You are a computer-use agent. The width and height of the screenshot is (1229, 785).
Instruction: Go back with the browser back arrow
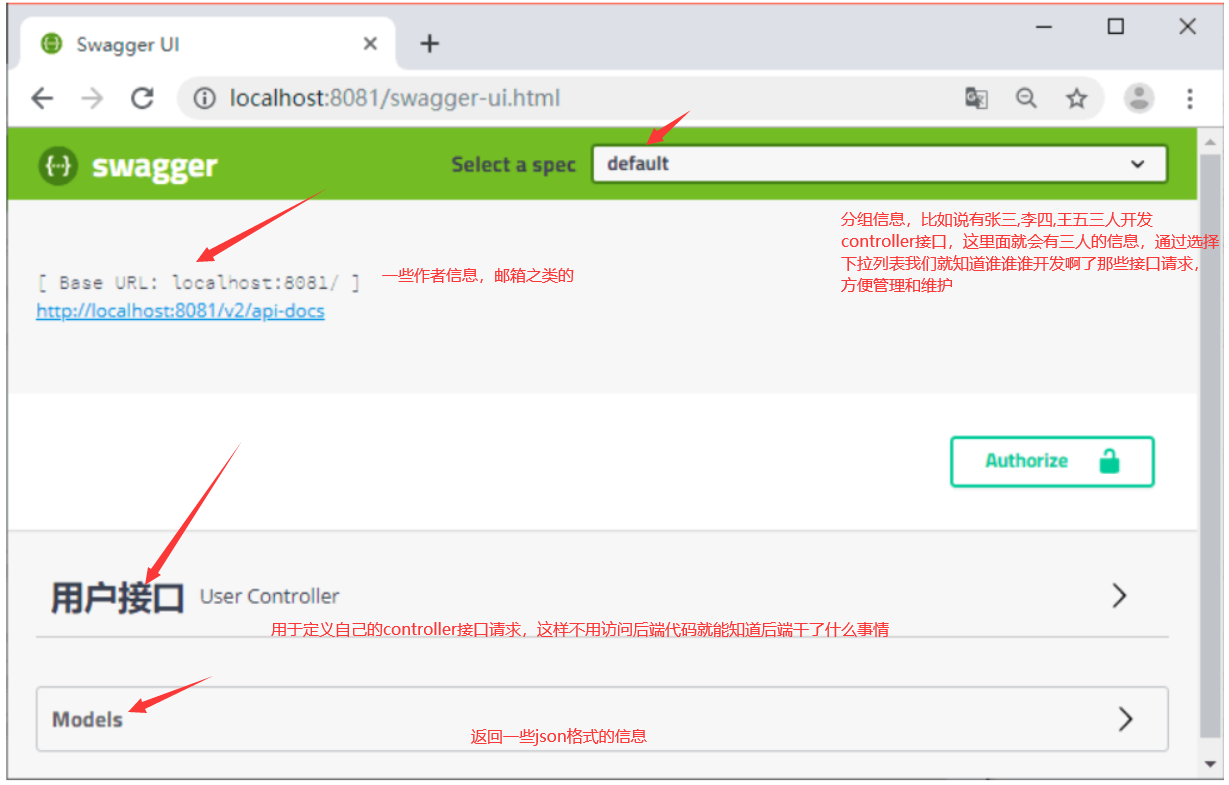tap(42, 98)
